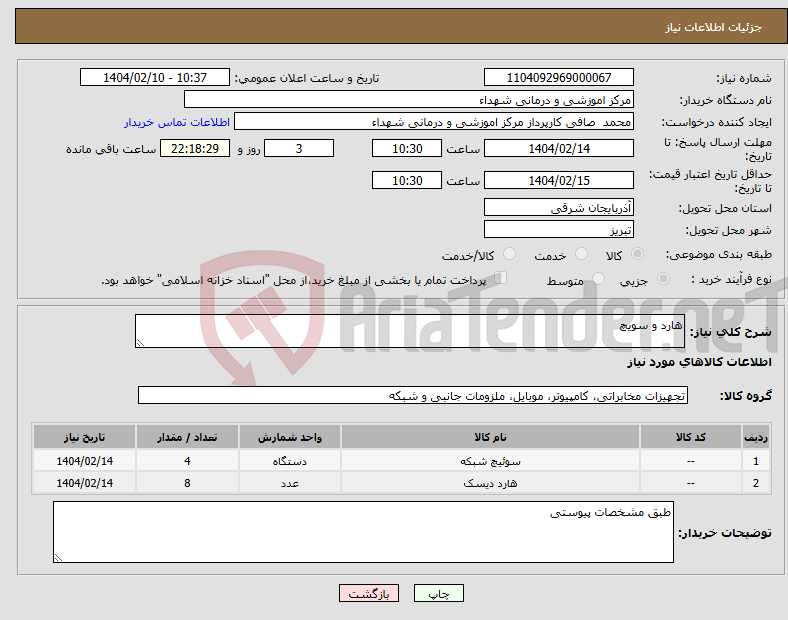The height and width of the screenshot is (620, 788).
Task: Open the اطلاعات تماس خریدار link
Action: tap(177, 122)
